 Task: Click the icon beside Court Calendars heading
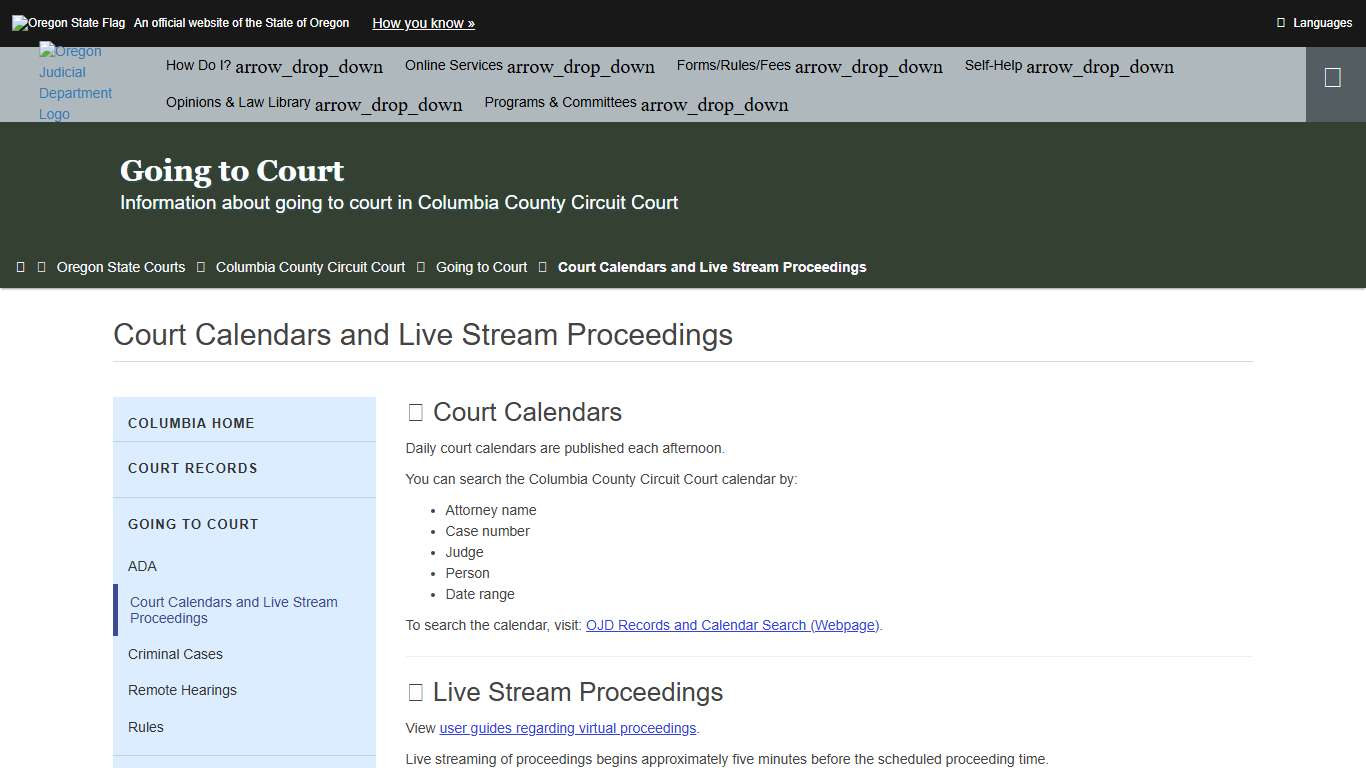[414, 411]
